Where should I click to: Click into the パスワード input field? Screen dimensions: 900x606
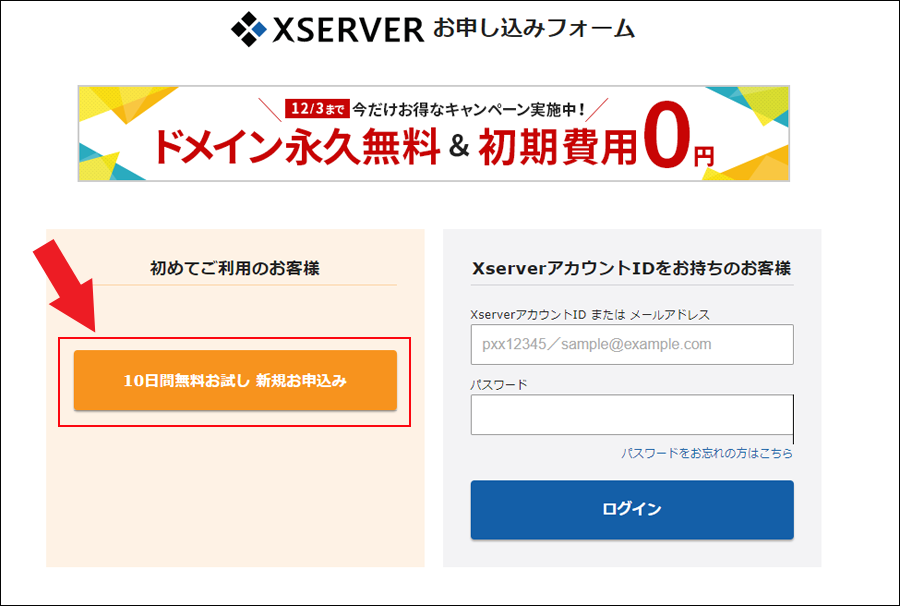[x=632, y=414]
